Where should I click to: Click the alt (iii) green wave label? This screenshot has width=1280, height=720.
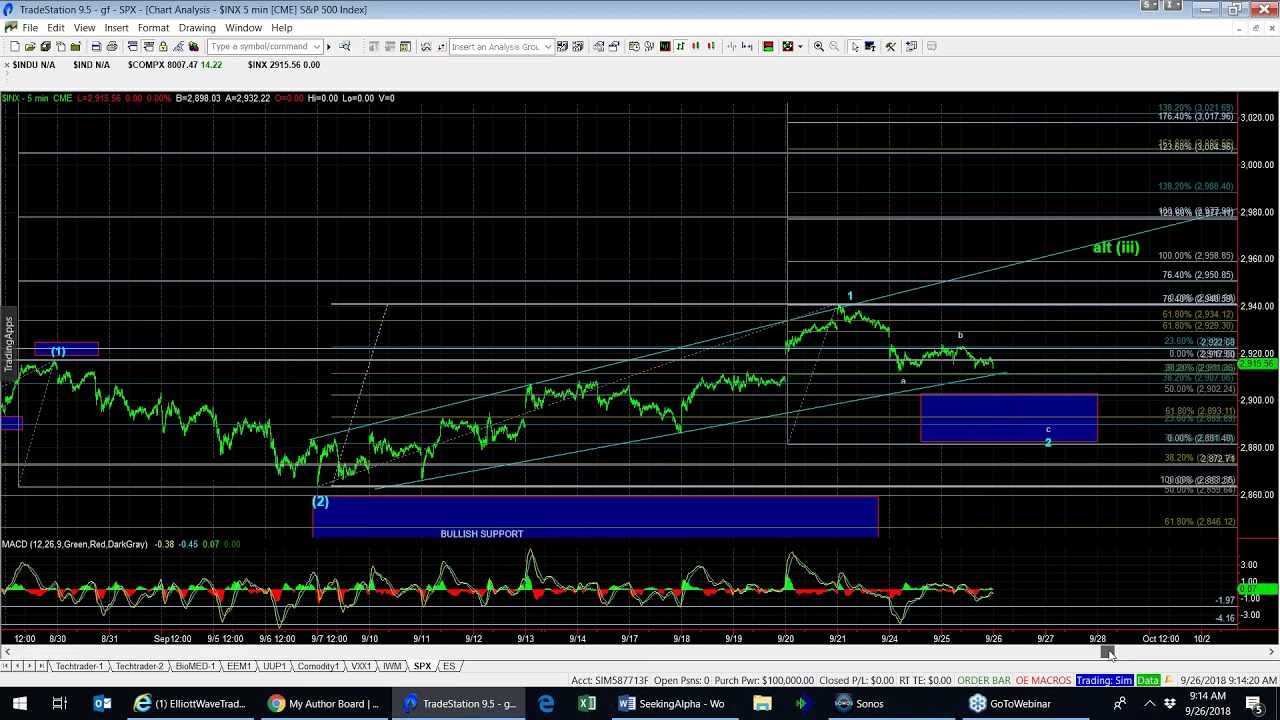1116,247
